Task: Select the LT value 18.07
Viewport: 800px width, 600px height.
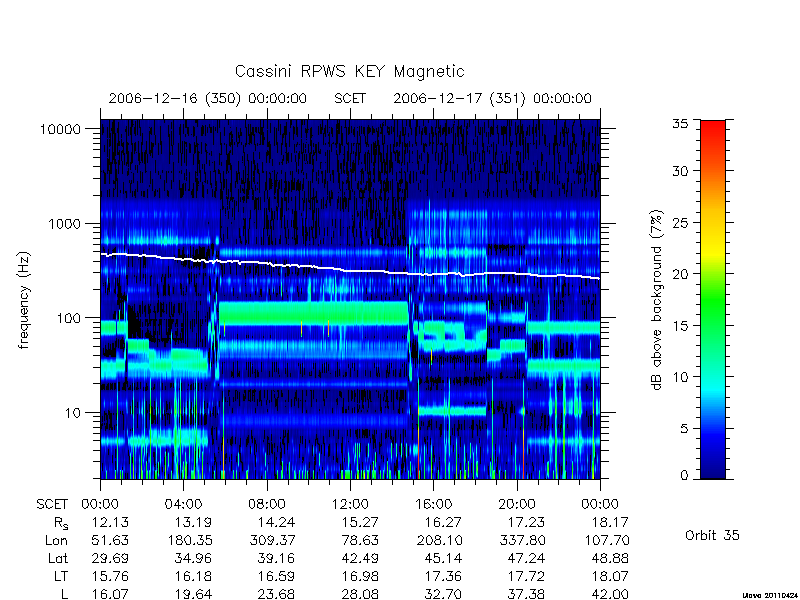Action: coord(610,576)
